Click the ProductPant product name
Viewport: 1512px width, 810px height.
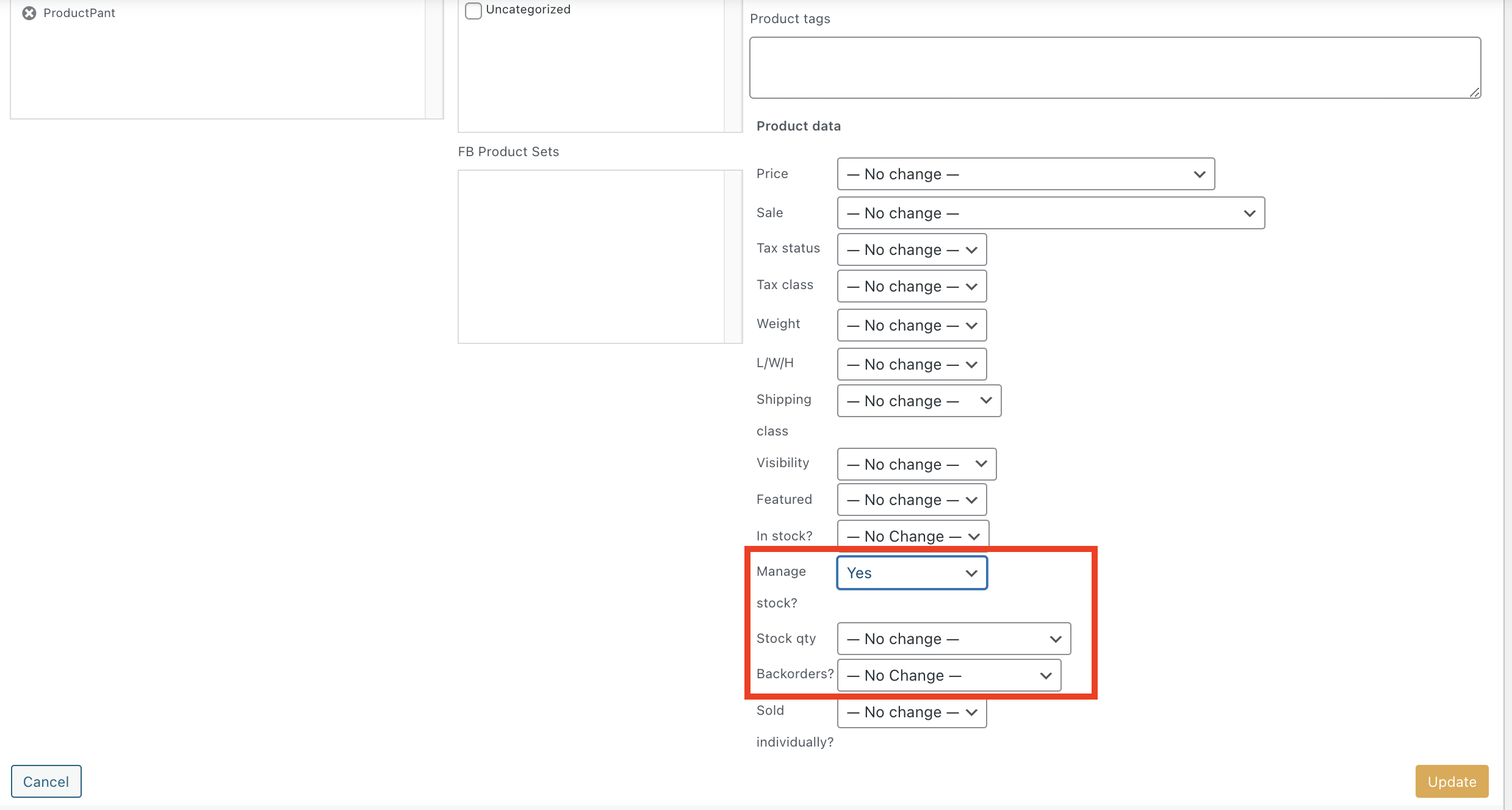[79, 13]
